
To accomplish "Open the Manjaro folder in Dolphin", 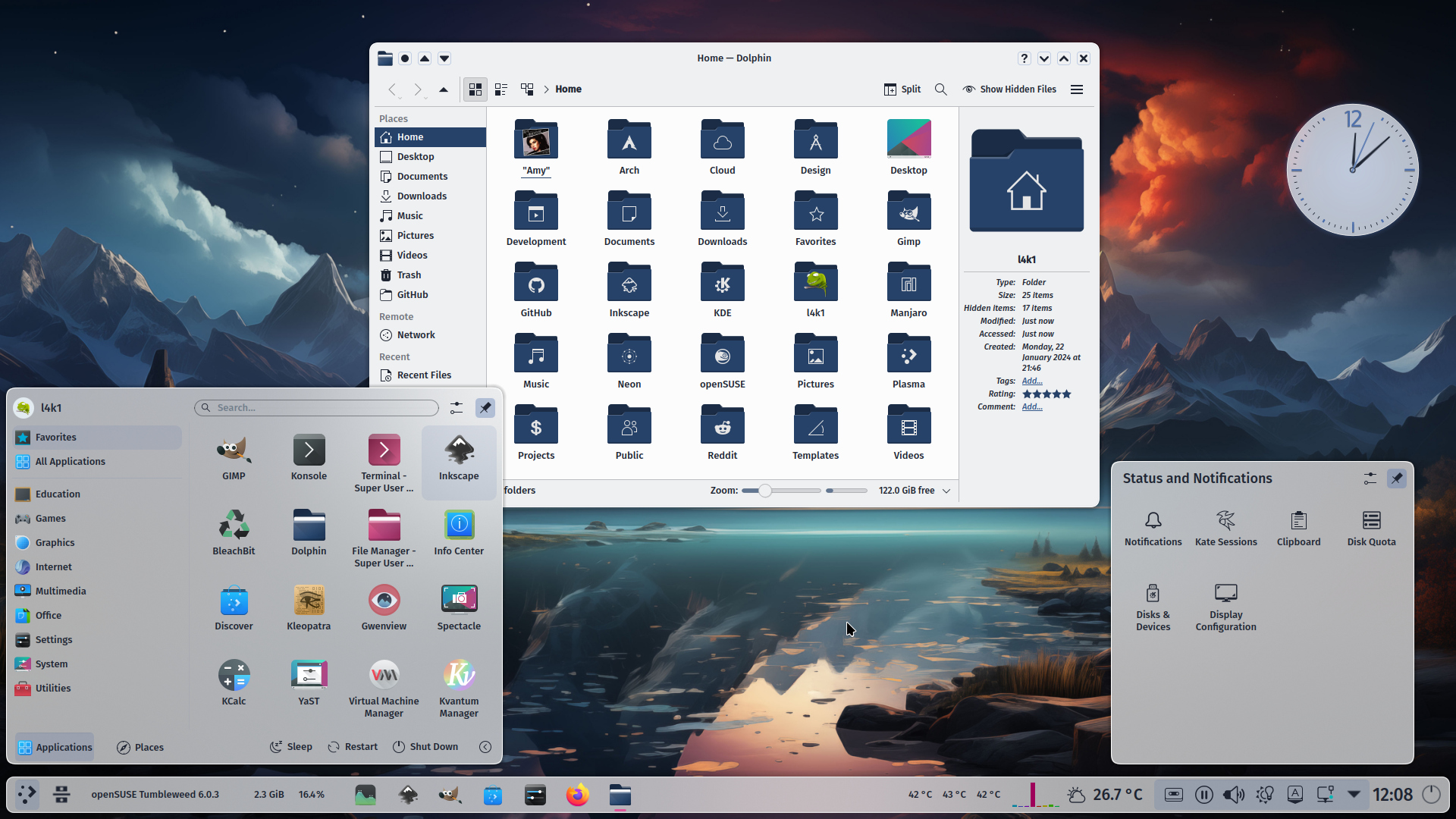I will tap(908, 290).
